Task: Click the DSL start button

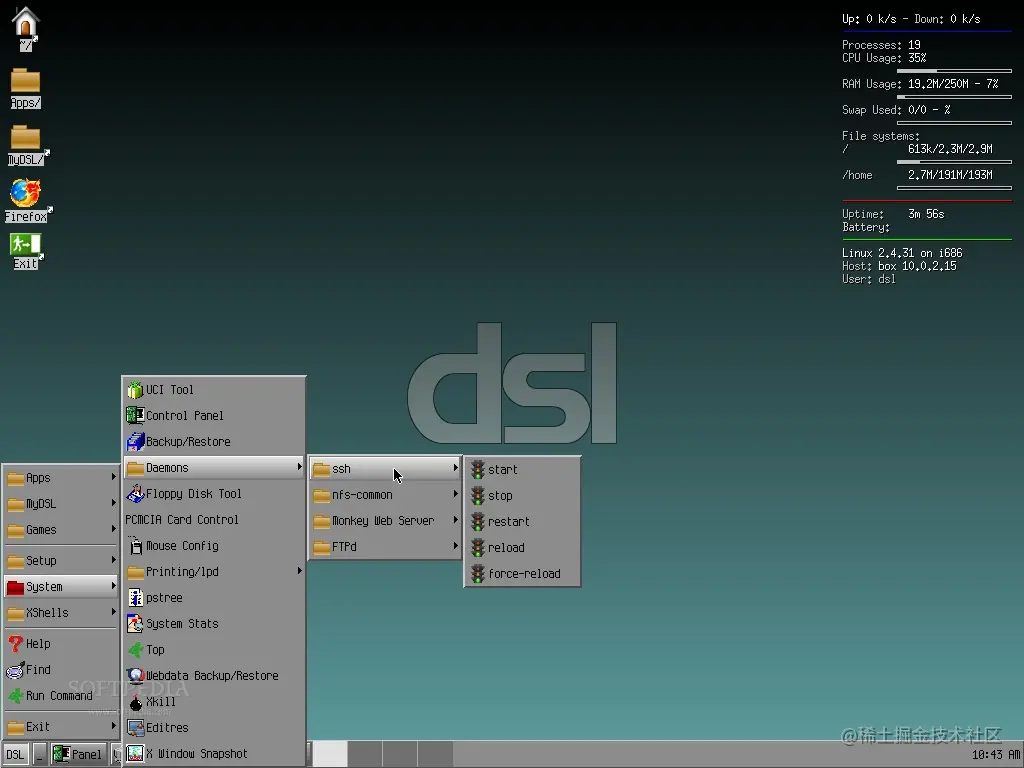Action: point(15,754)
